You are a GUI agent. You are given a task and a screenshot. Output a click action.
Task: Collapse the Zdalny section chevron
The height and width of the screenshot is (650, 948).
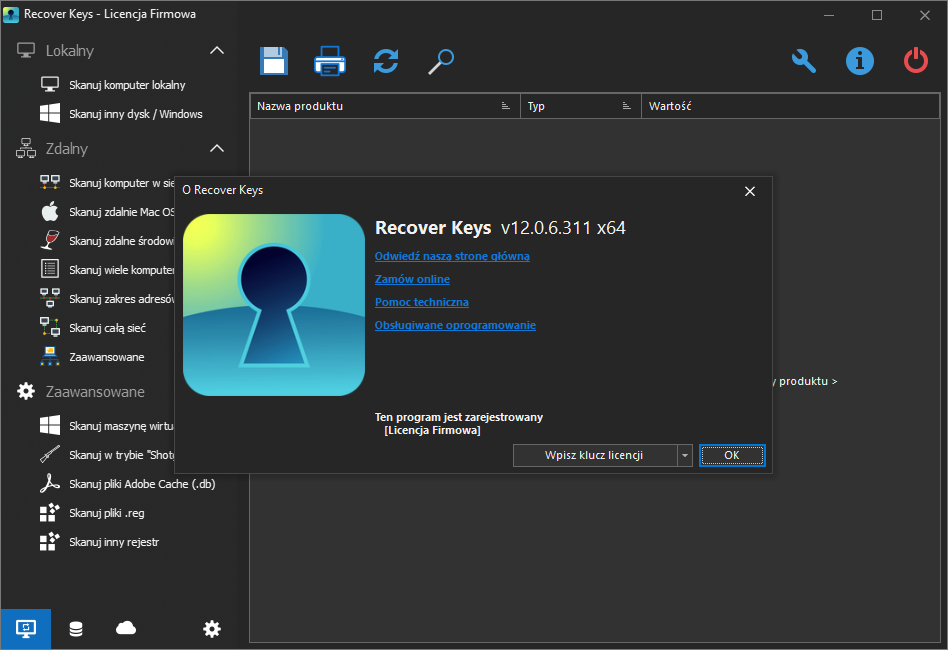pos(216,148)
